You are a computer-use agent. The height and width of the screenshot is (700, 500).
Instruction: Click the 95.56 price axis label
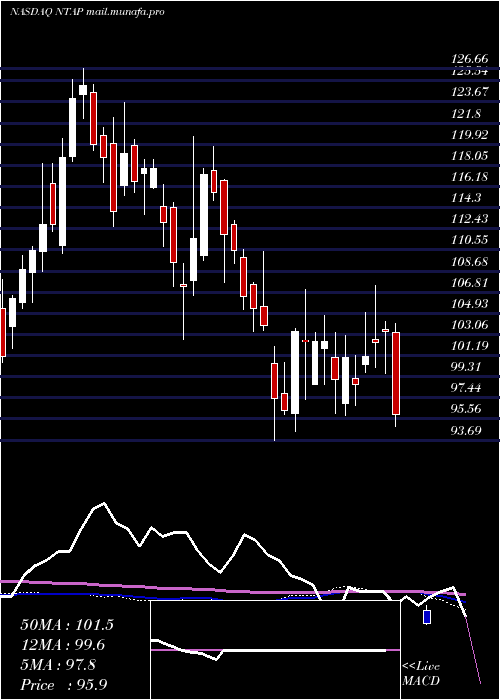pyautogui.click(x=466, y=409)
